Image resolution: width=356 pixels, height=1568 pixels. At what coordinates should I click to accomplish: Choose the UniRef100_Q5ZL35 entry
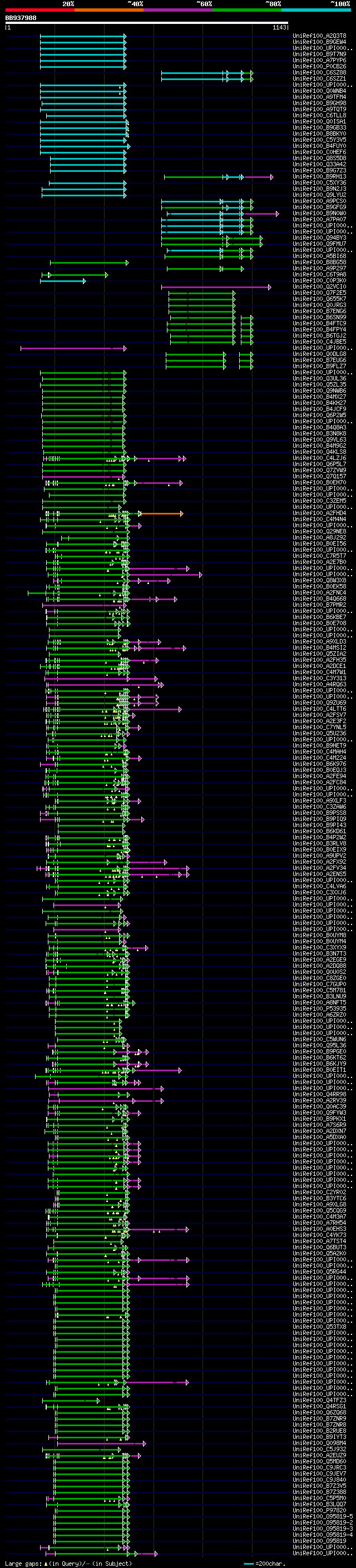pos(319,385)
